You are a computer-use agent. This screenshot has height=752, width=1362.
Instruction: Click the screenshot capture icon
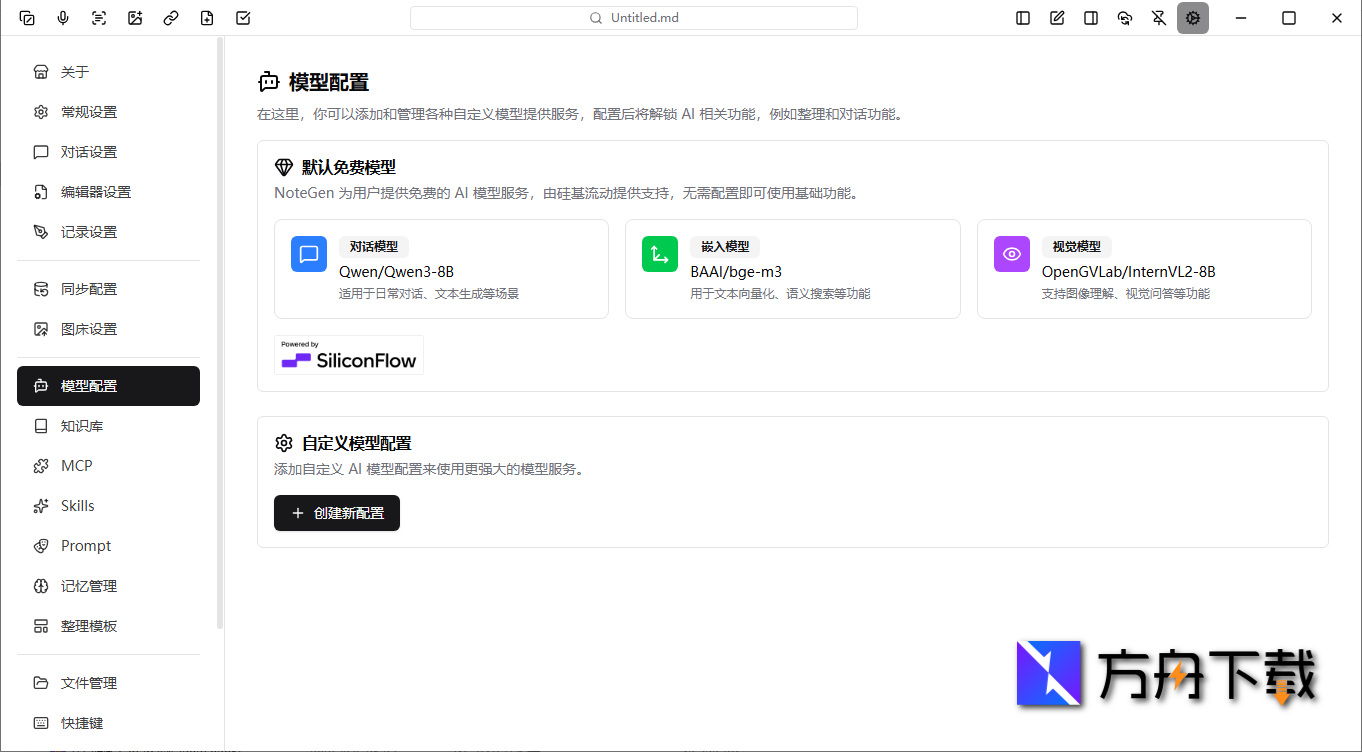(27, 17)
